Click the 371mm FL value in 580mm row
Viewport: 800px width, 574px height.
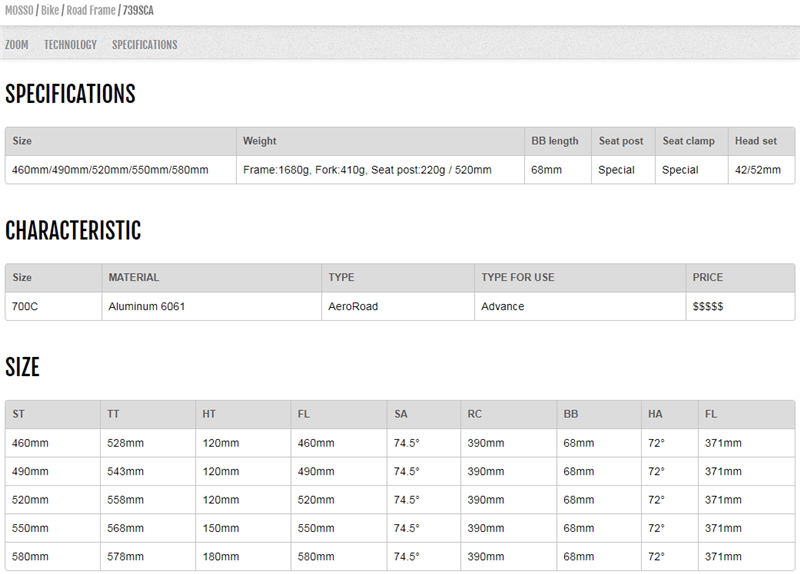click(747, 557)
